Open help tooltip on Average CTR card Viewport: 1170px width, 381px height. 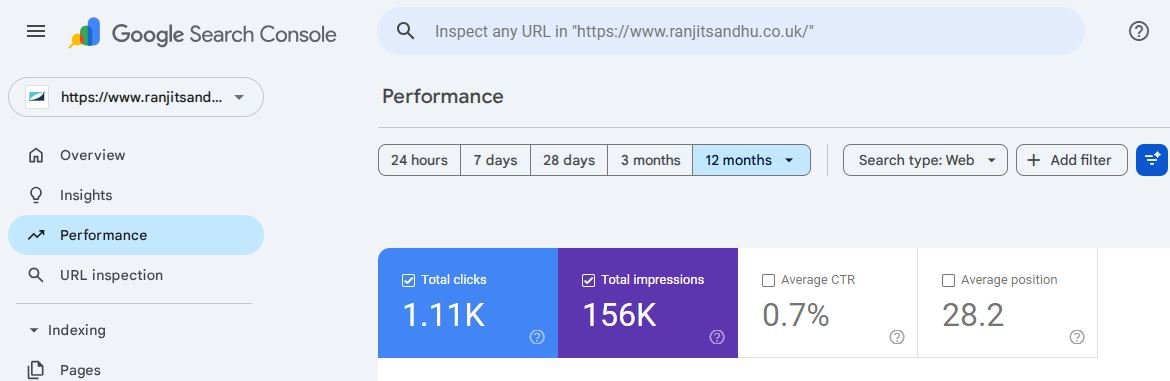tap(897, 337)
